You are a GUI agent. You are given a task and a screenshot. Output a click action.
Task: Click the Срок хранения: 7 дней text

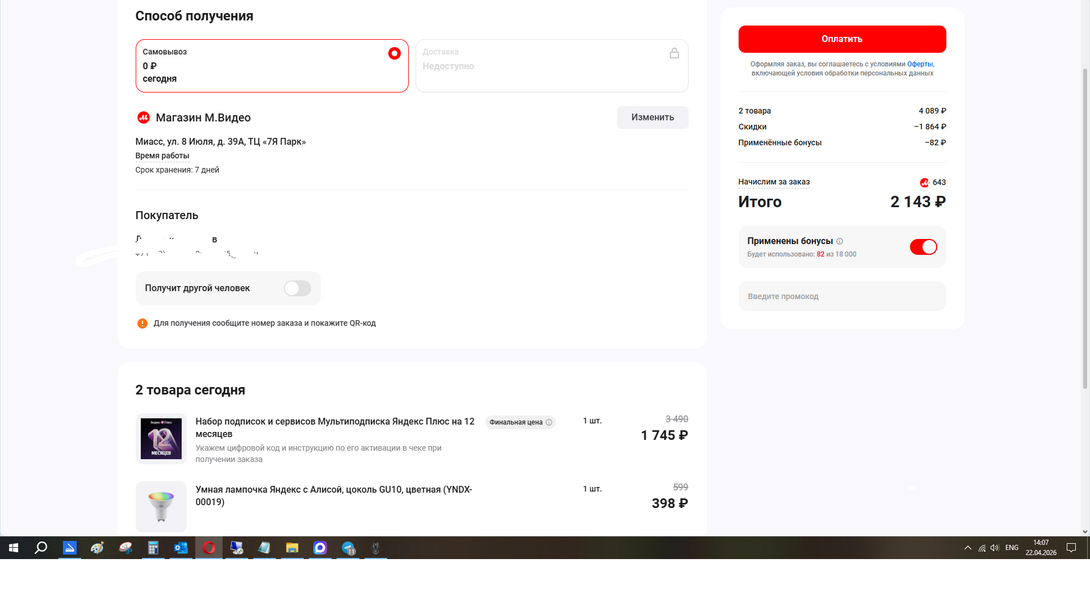tap(177, 170)
